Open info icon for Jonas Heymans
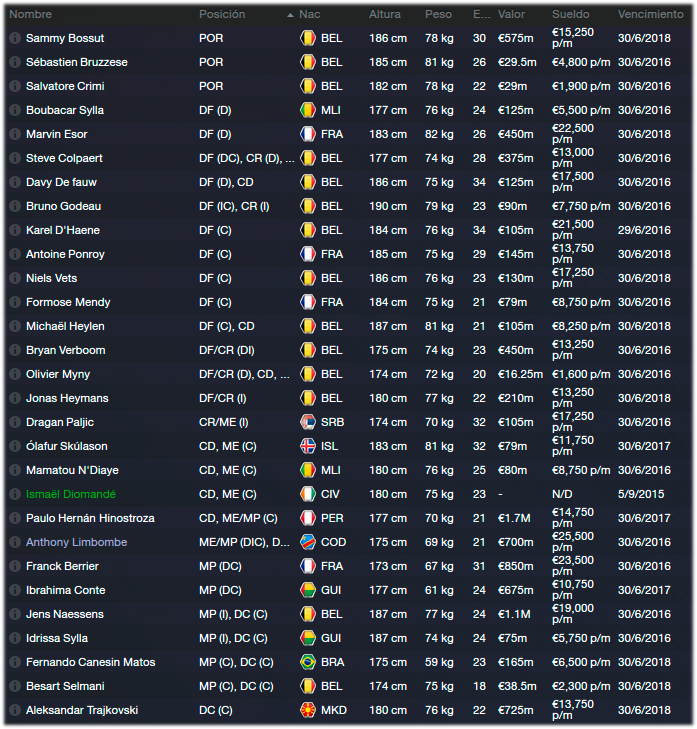 pos(15,398)
